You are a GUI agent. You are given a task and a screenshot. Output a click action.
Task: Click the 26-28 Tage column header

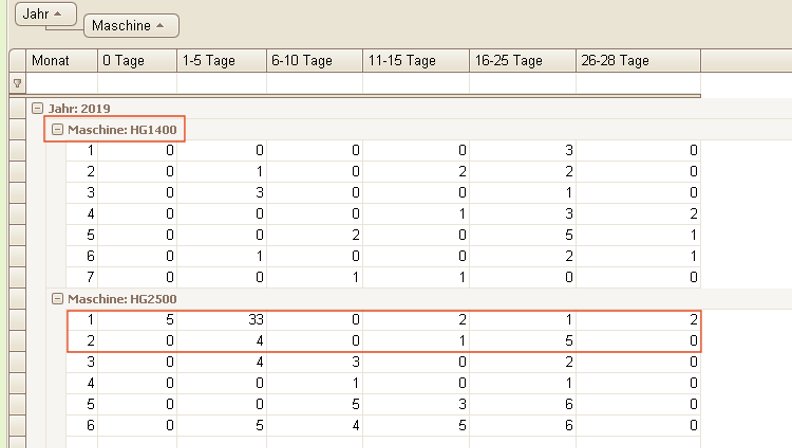637,61
